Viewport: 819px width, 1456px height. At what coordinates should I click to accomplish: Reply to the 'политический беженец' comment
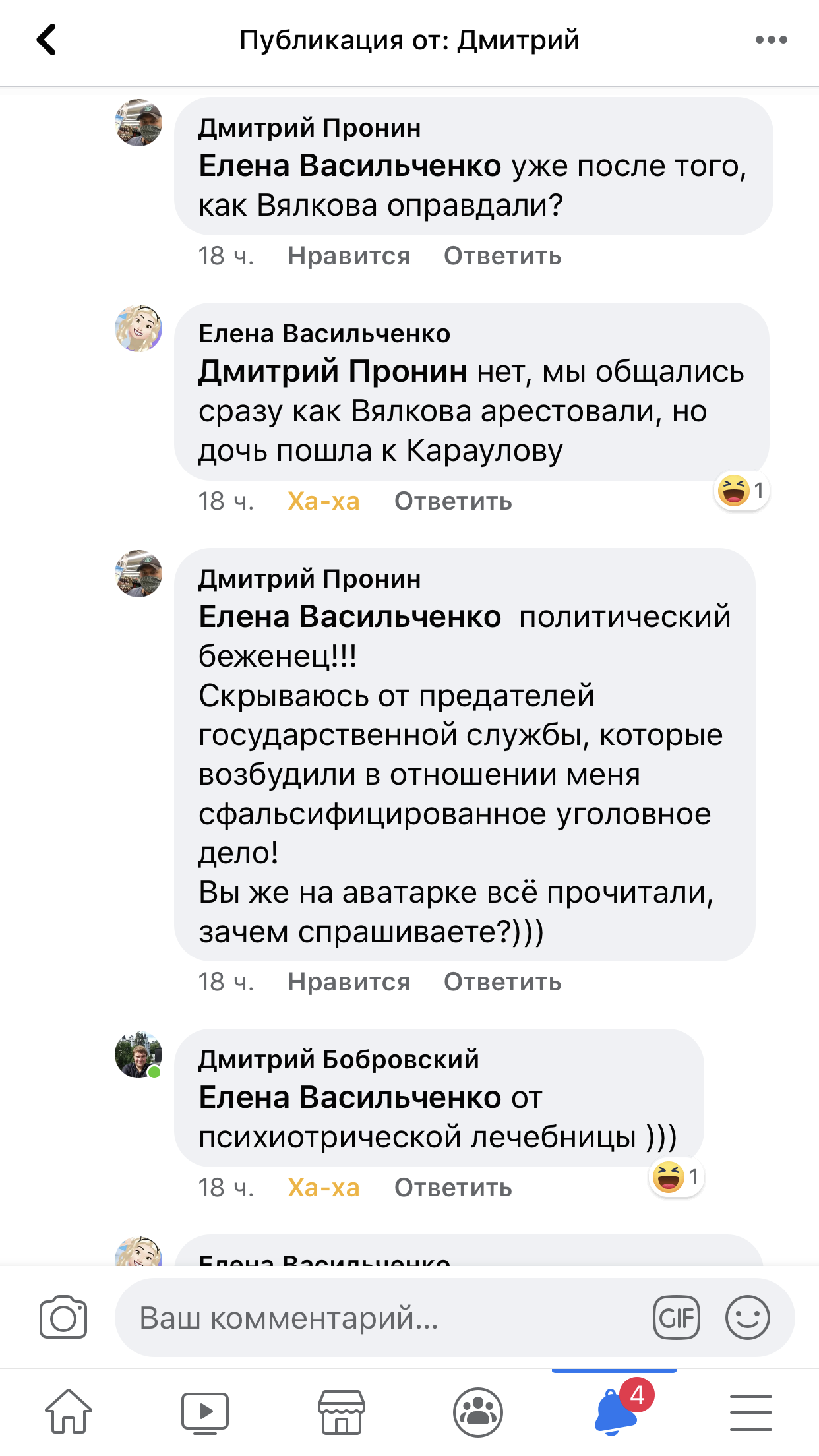pyautogui.click(x=502, y=982)
